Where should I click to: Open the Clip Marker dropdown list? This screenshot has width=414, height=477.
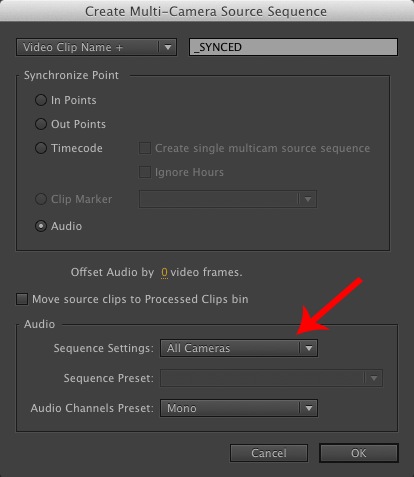(x=228, y=199)
